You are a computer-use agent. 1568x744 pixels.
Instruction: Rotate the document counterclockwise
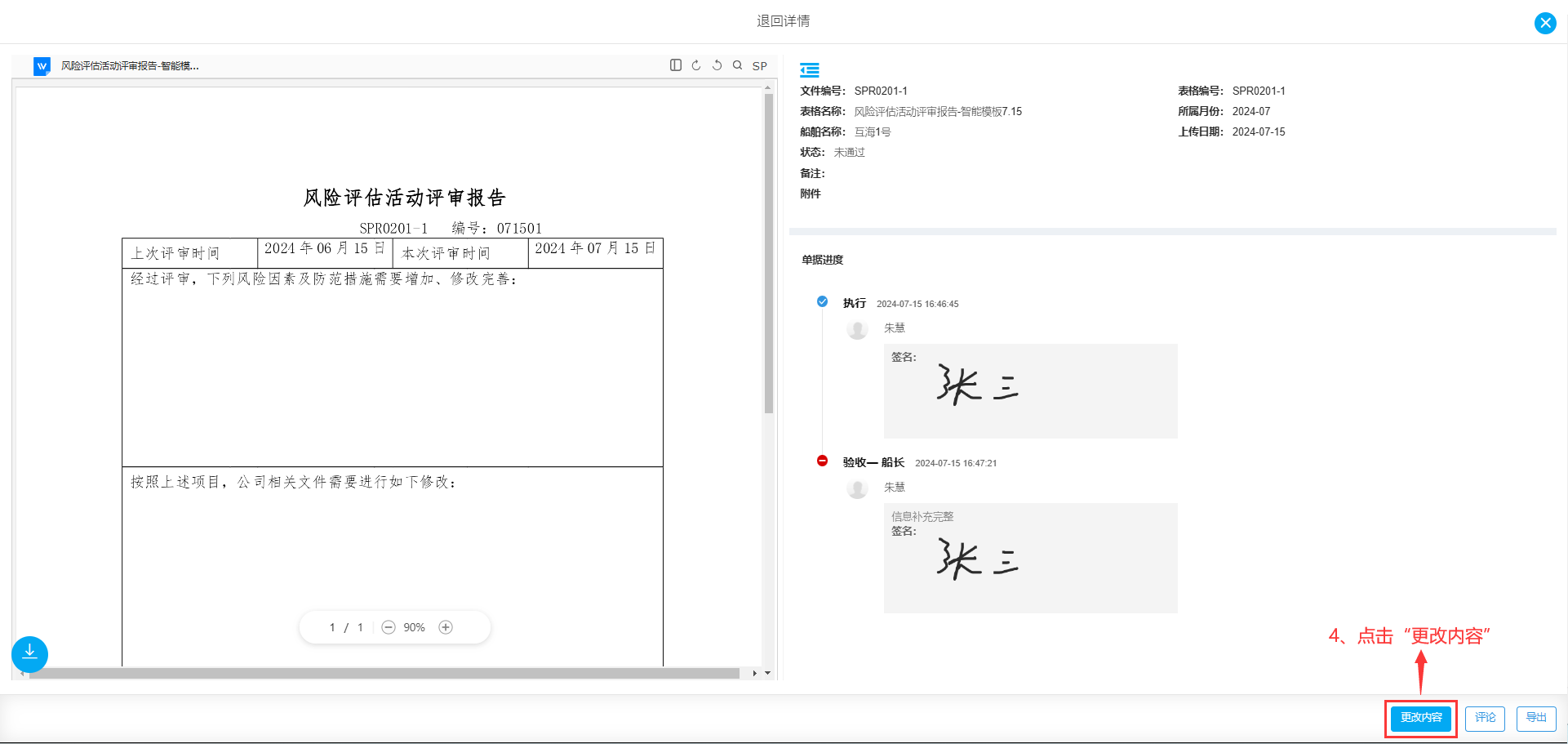pyautogui.click(x=717, y=65)
